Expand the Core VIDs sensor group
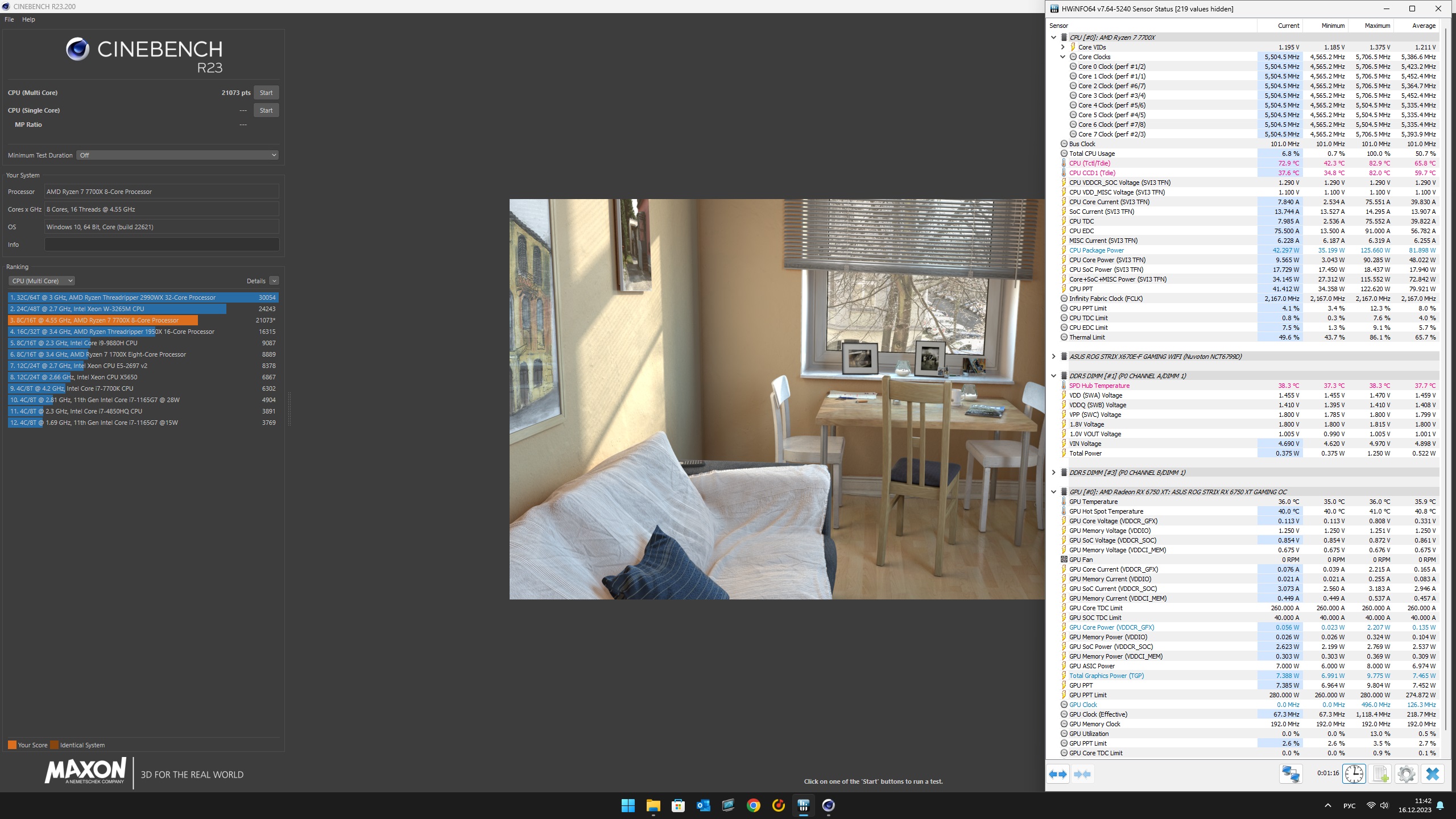The width and height of the screenshot is (1456, 819). (1062, 47)
